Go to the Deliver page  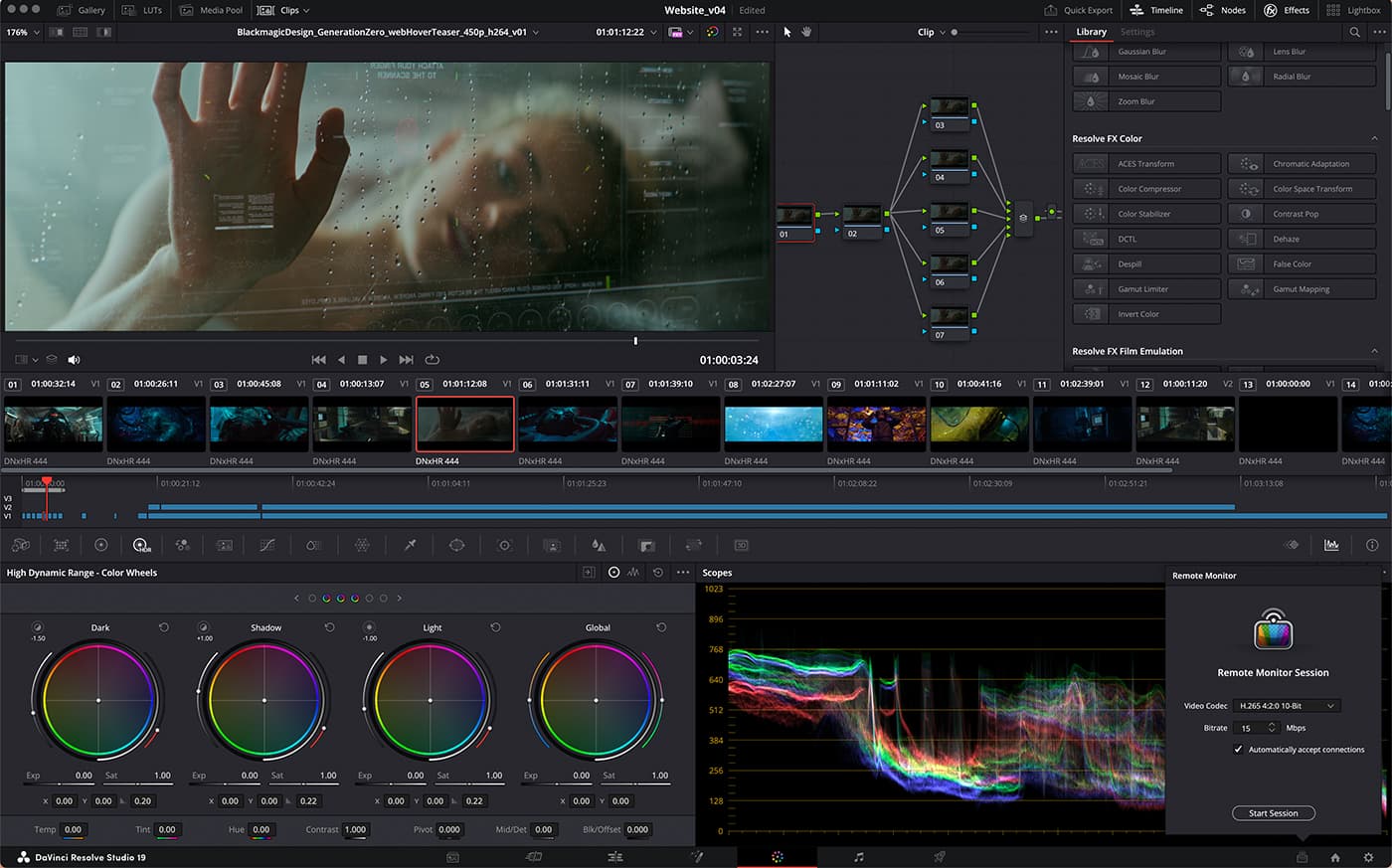940,857
